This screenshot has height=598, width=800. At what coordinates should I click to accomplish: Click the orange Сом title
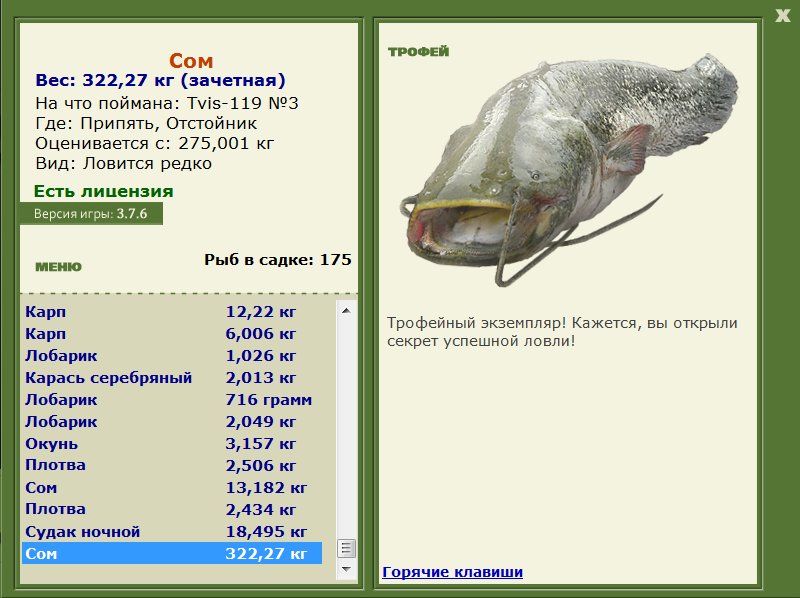(x=191, y=61)
